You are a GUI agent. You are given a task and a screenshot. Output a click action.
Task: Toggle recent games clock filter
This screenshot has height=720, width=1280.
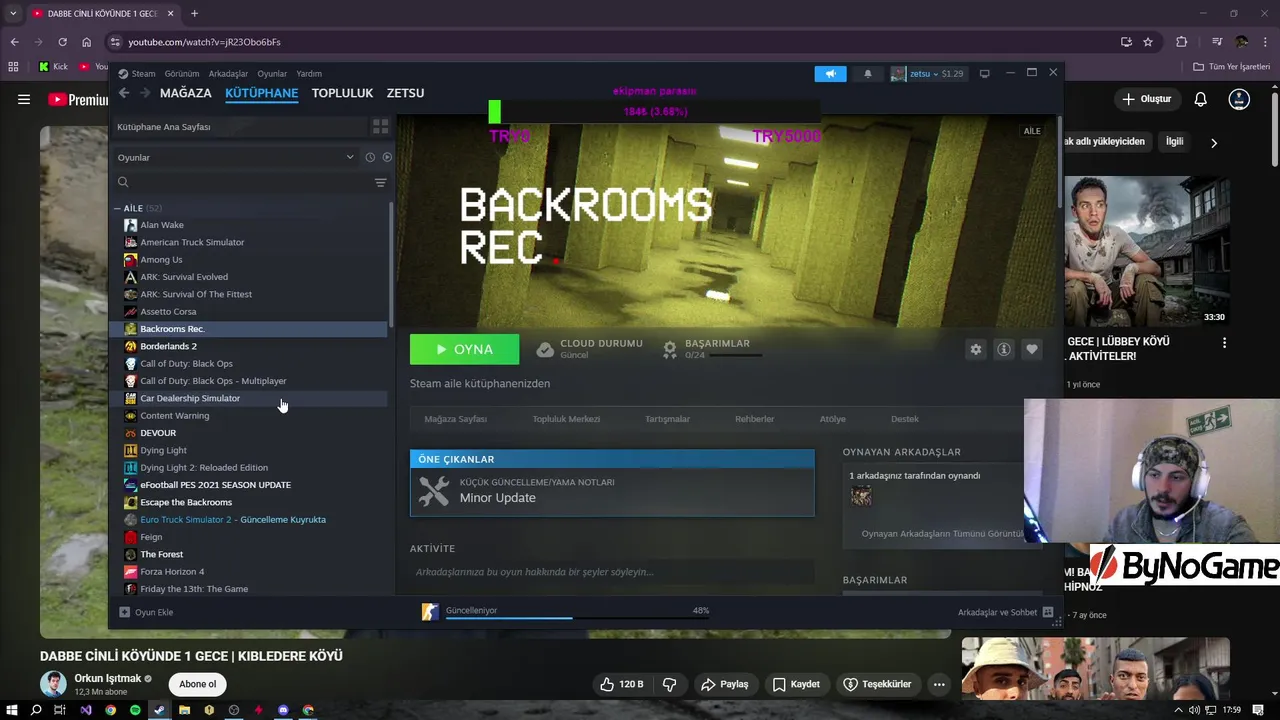[370, 157]
